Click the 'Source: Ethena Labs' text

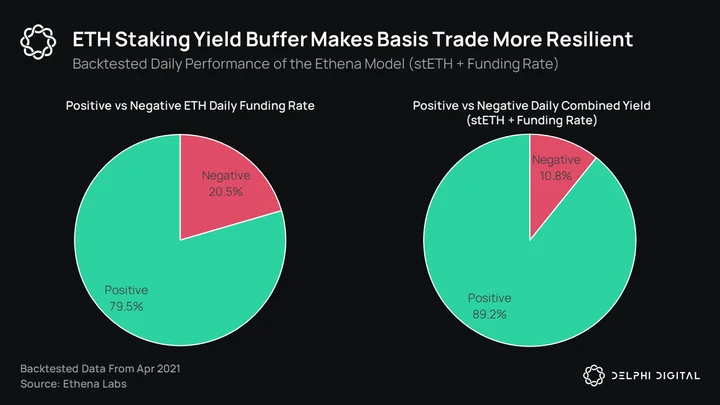click(73, 384)
